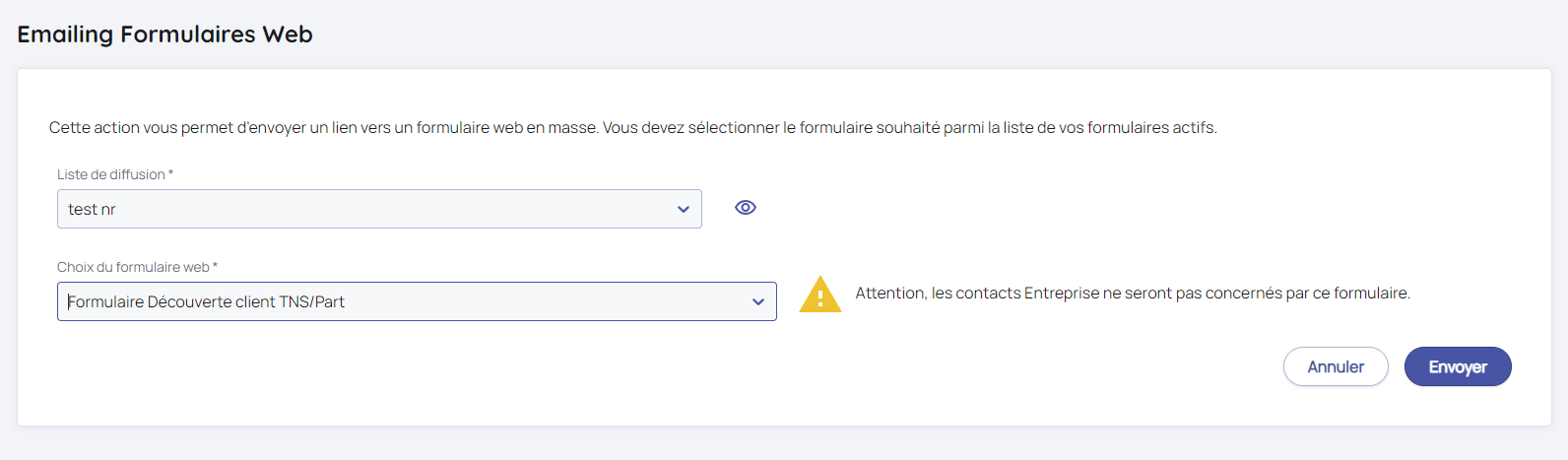The height and width of the screenshot is (460, 1568).
Task: Click the required asterisk beside Liste de diffusion
Action: 171,173
